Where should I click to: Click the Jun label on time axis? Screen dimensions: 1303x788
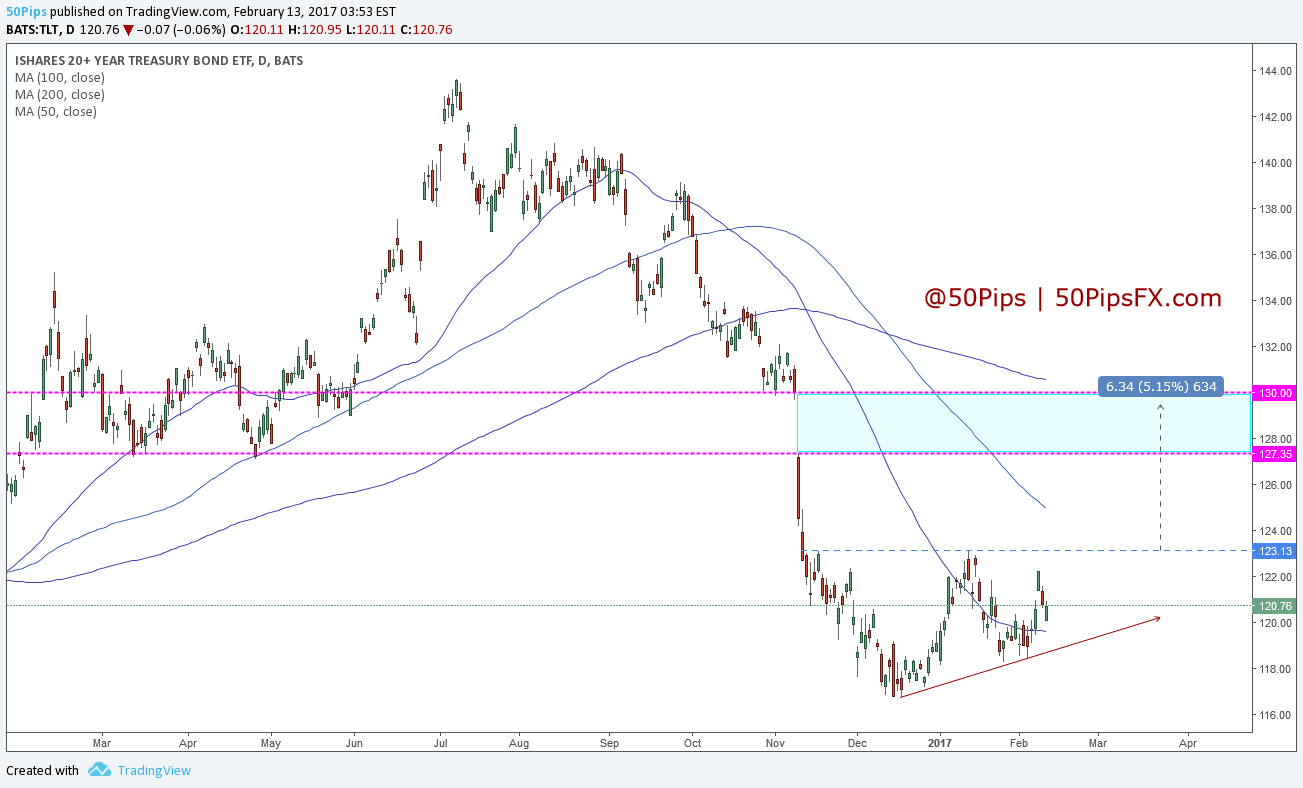354,744
